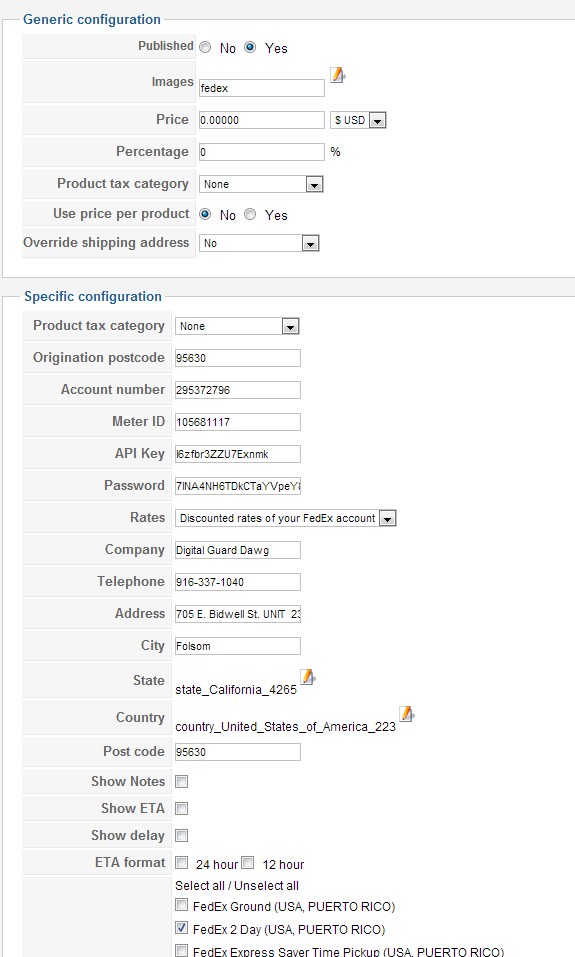Click the edit icon beside country_United_States_of_America_223
575x957 pixels.
pos(406,713)
